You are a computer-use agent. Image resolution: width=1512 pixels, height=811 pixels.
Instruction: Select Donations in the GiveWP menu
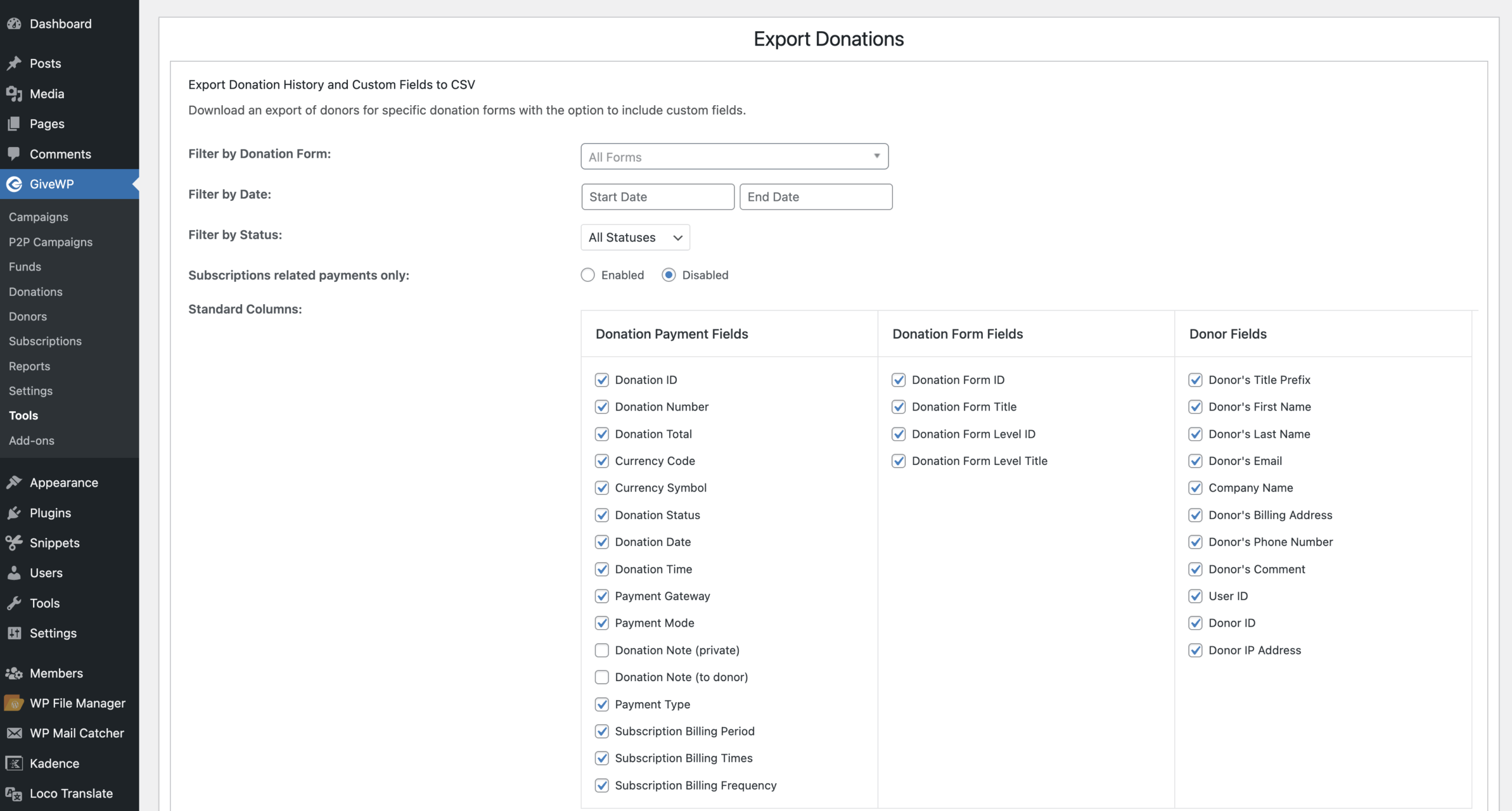(35, 292)
